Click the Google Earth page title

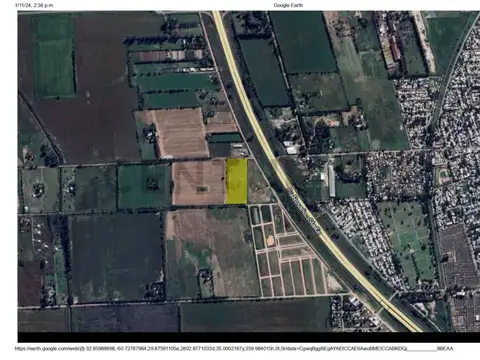coord(288,5)
